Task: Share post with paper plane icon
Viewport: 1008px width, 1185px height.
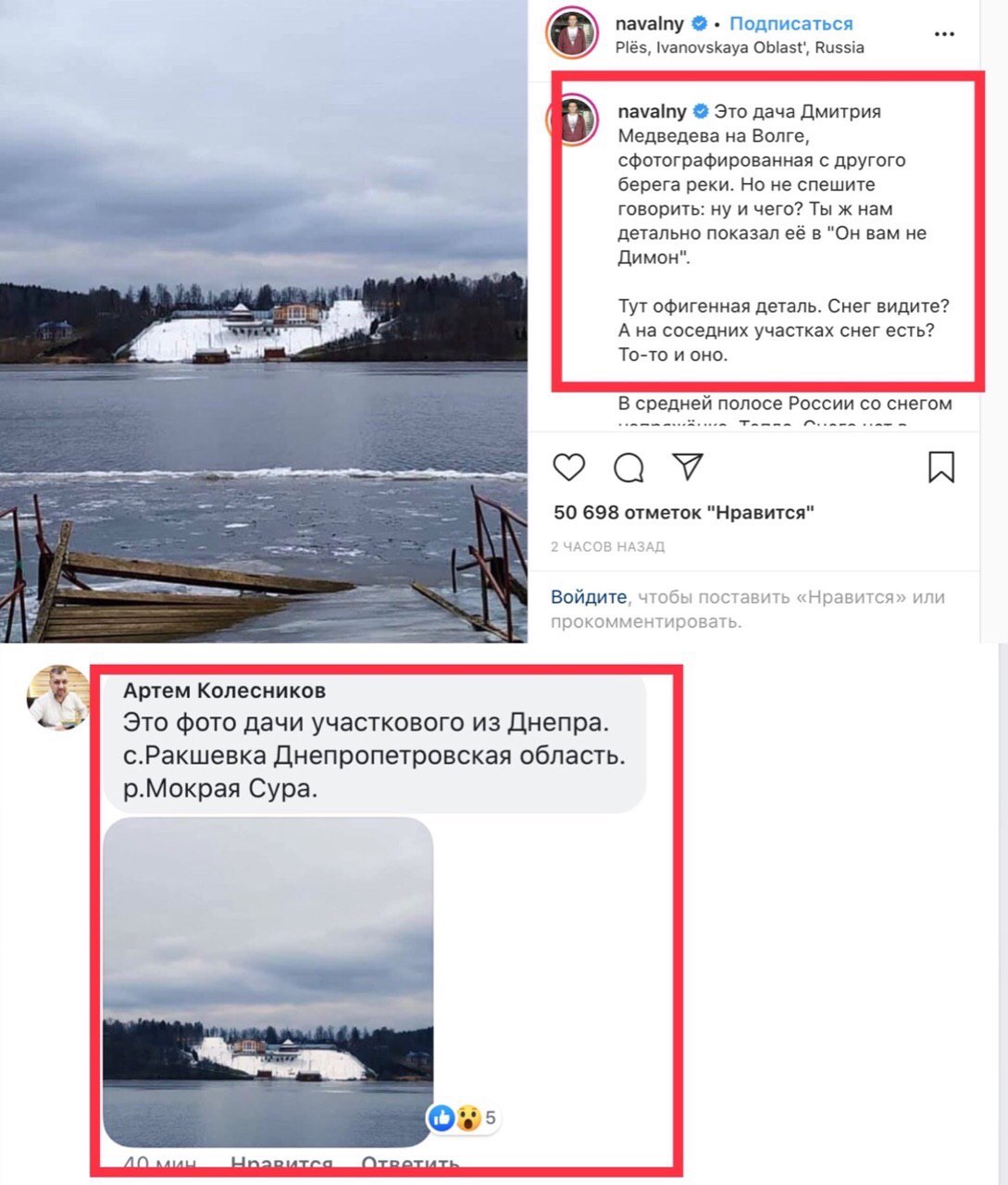Action: [x=688, y=467]
